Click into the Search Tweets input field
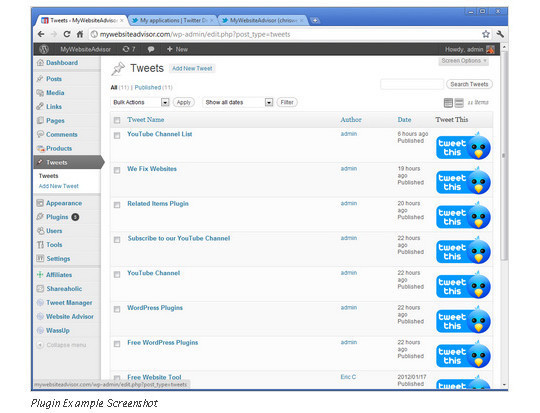Viewport: 540px width, 413px height. click(x=412, y=84)
